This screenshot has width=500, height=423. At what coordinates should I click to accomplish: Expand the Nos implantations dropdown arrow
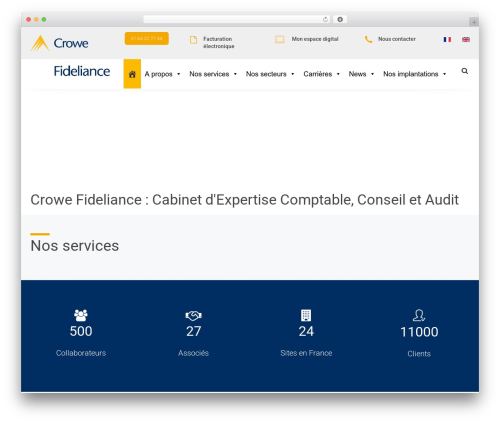coord(444,74)
